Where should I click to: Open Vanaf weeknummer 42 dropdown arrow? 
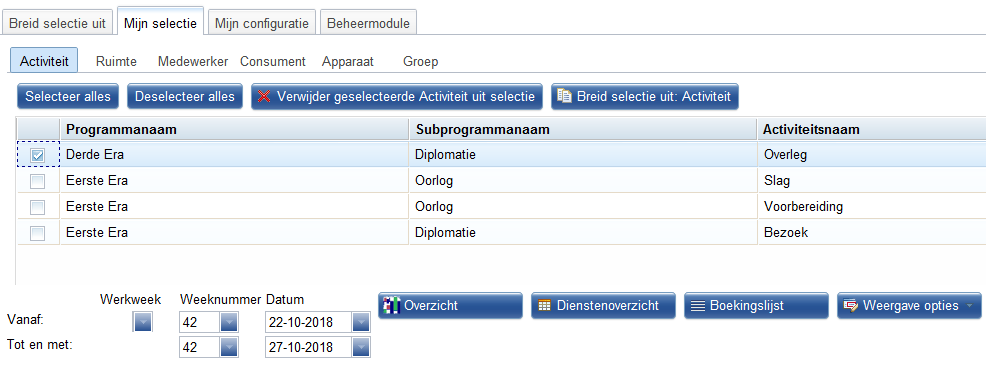(229, 323)
